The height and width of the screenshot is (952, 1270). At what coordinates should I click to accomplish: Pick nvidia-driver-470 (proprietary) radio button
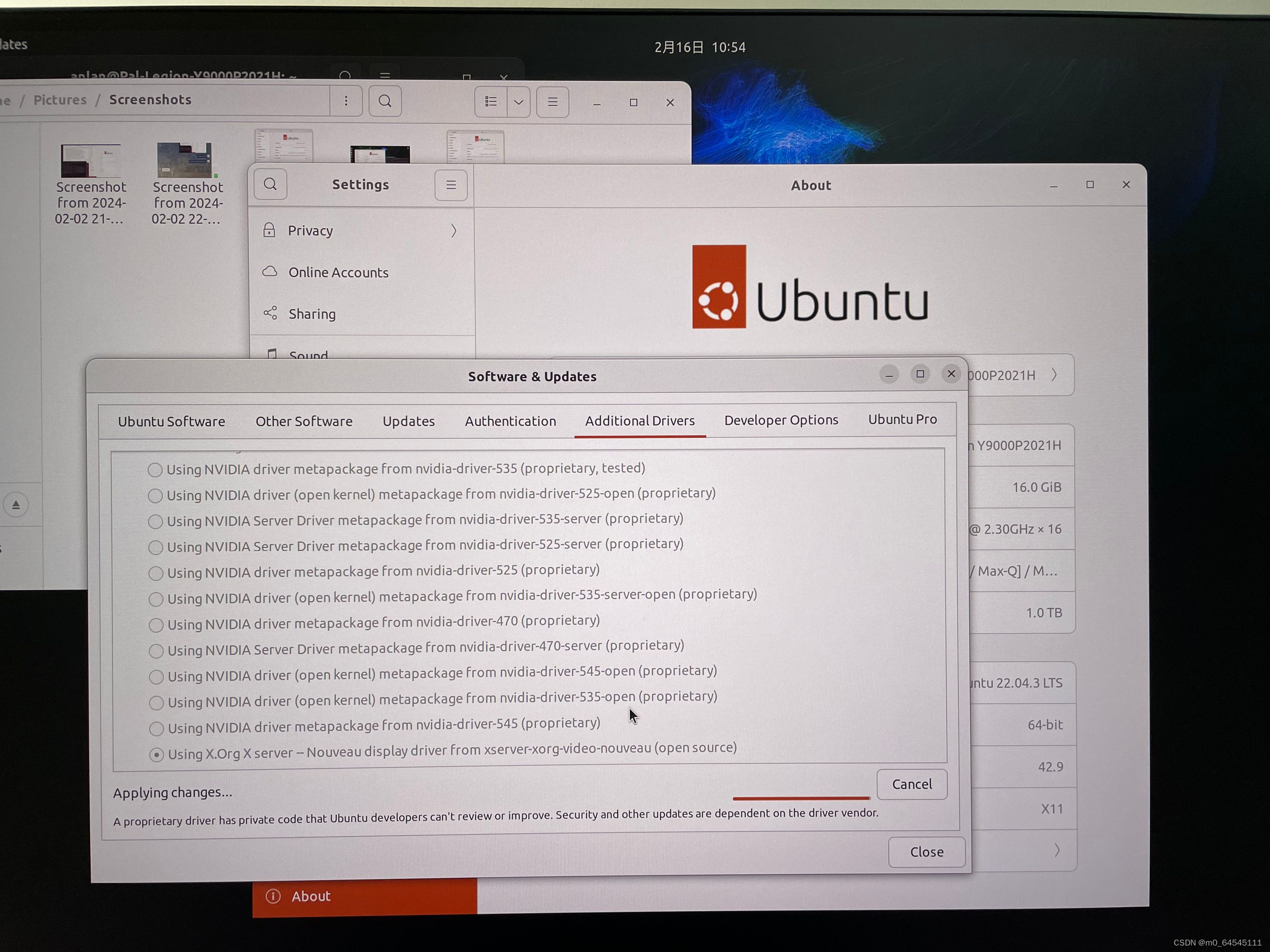[x=156, y=625]
